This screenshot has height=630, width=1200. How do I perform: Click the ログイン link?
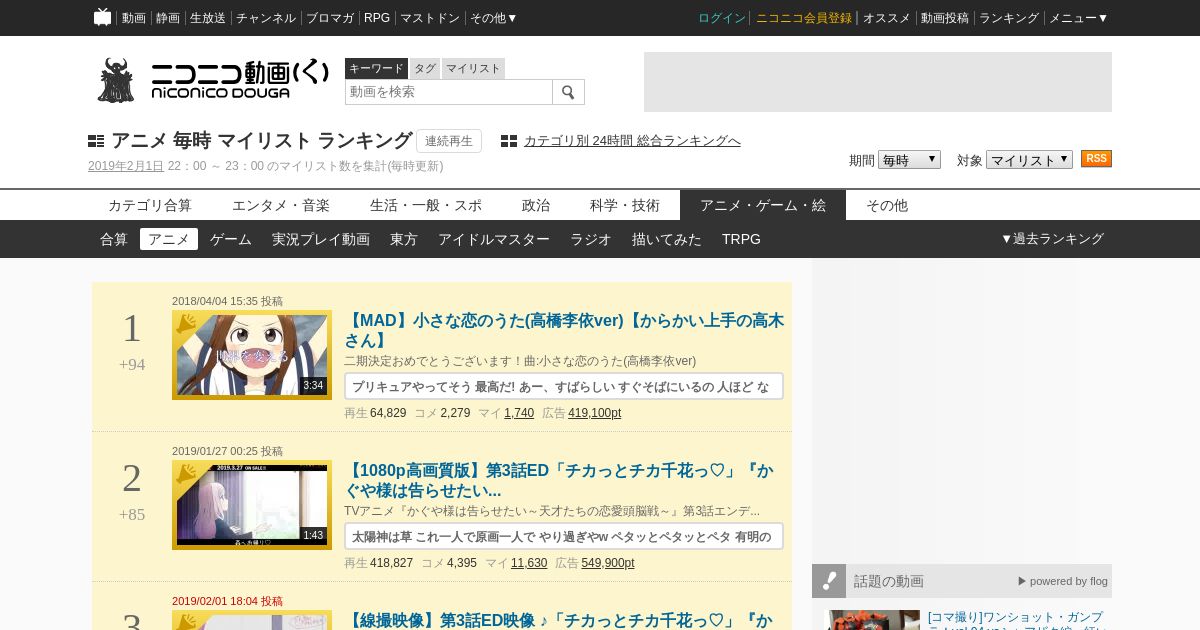click(722, 18)
